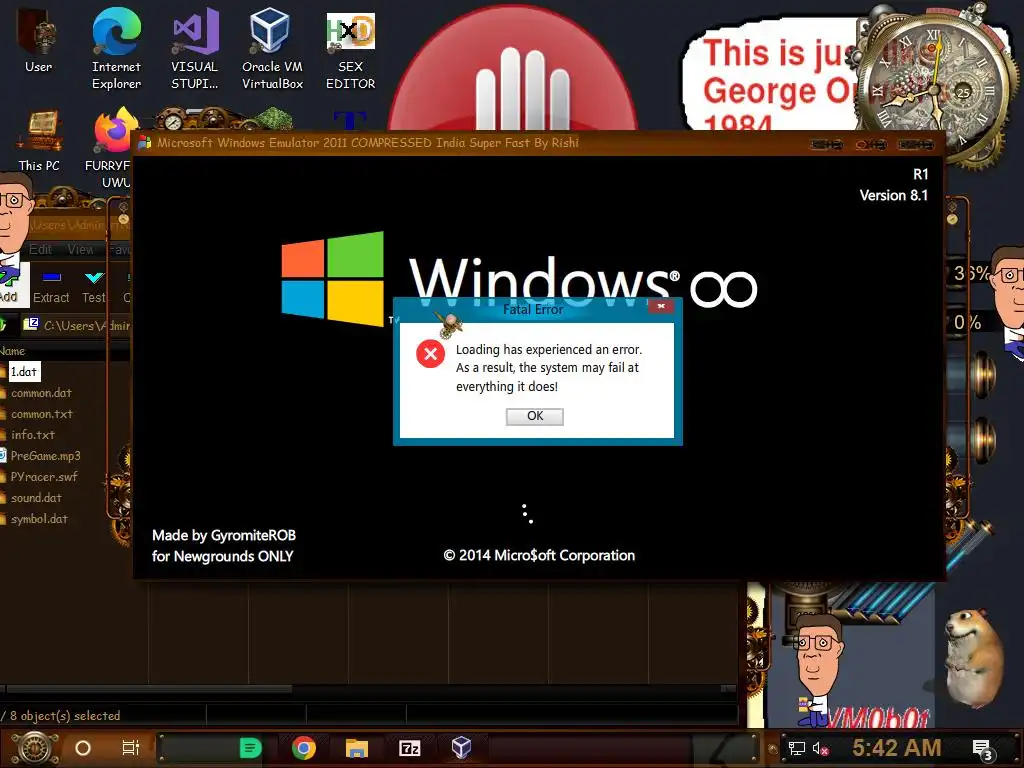Open the VISUAL STUPI... desktop icon

(195, 48)
